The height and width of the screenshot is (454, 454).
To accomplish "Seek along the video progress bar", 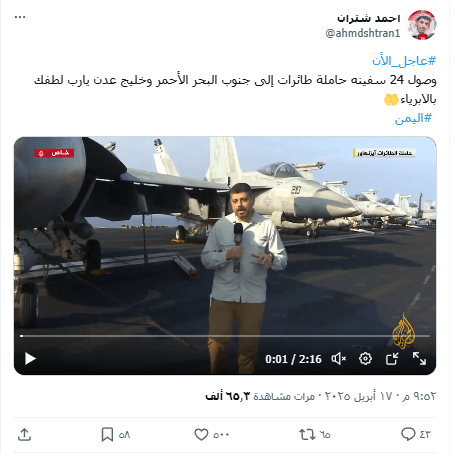I will 225,336.
